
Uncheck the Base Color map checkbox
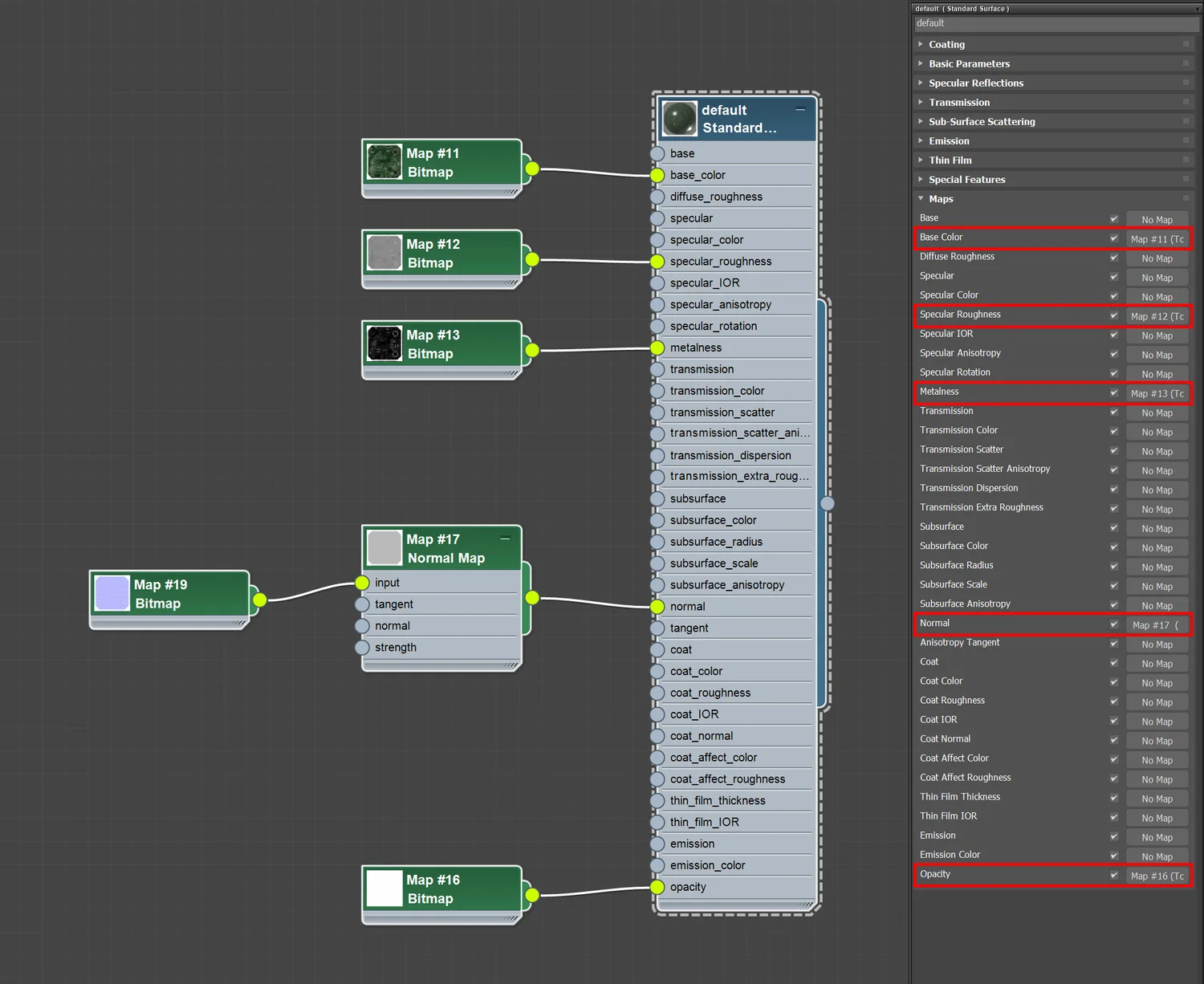[1114, 238]
